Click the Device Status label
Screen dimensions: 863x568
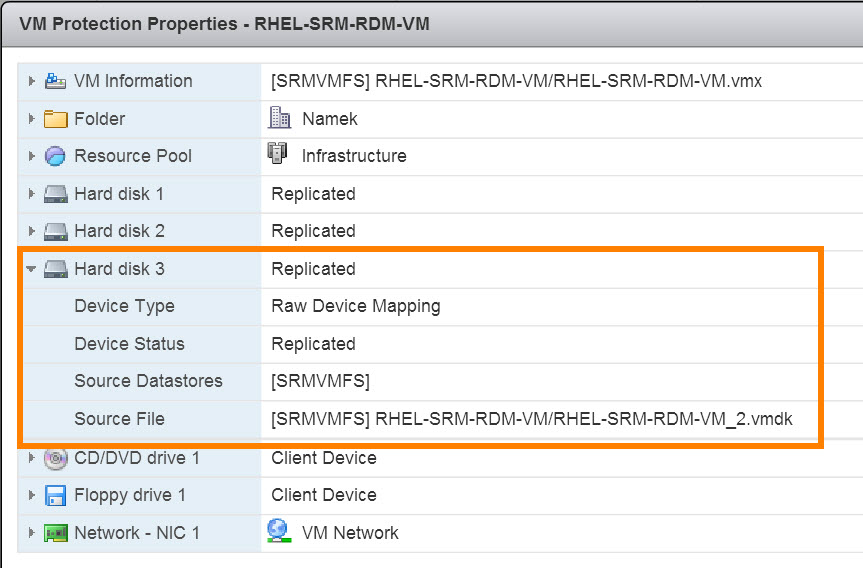(x=129, y=343)
